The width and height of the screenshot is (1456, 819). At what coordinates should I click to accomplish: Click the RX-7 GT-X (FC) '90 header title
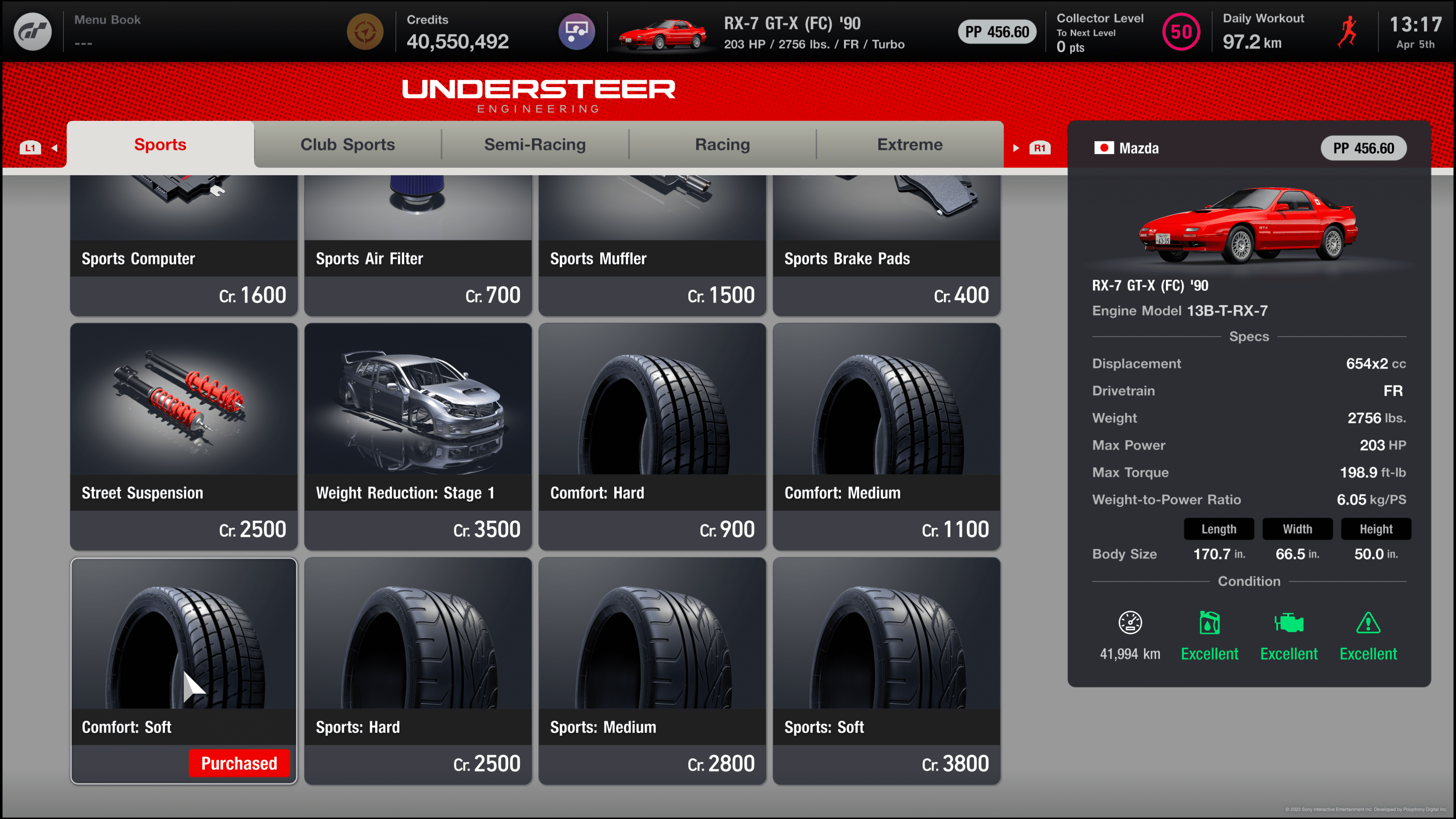pyautogui.click(x=792, y=23)
